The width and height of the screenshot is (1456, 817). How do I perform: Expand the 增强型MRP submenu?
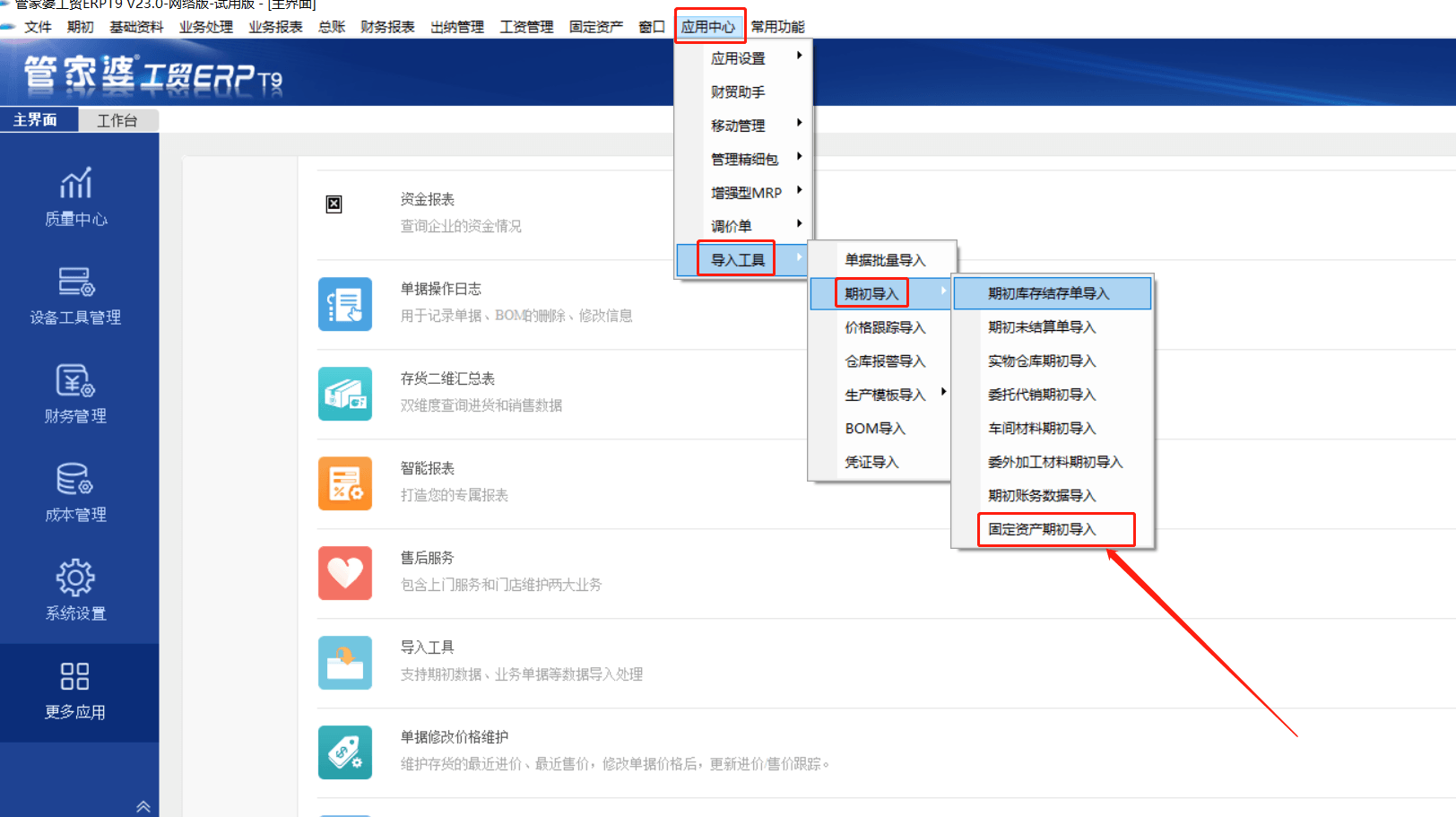743,193
